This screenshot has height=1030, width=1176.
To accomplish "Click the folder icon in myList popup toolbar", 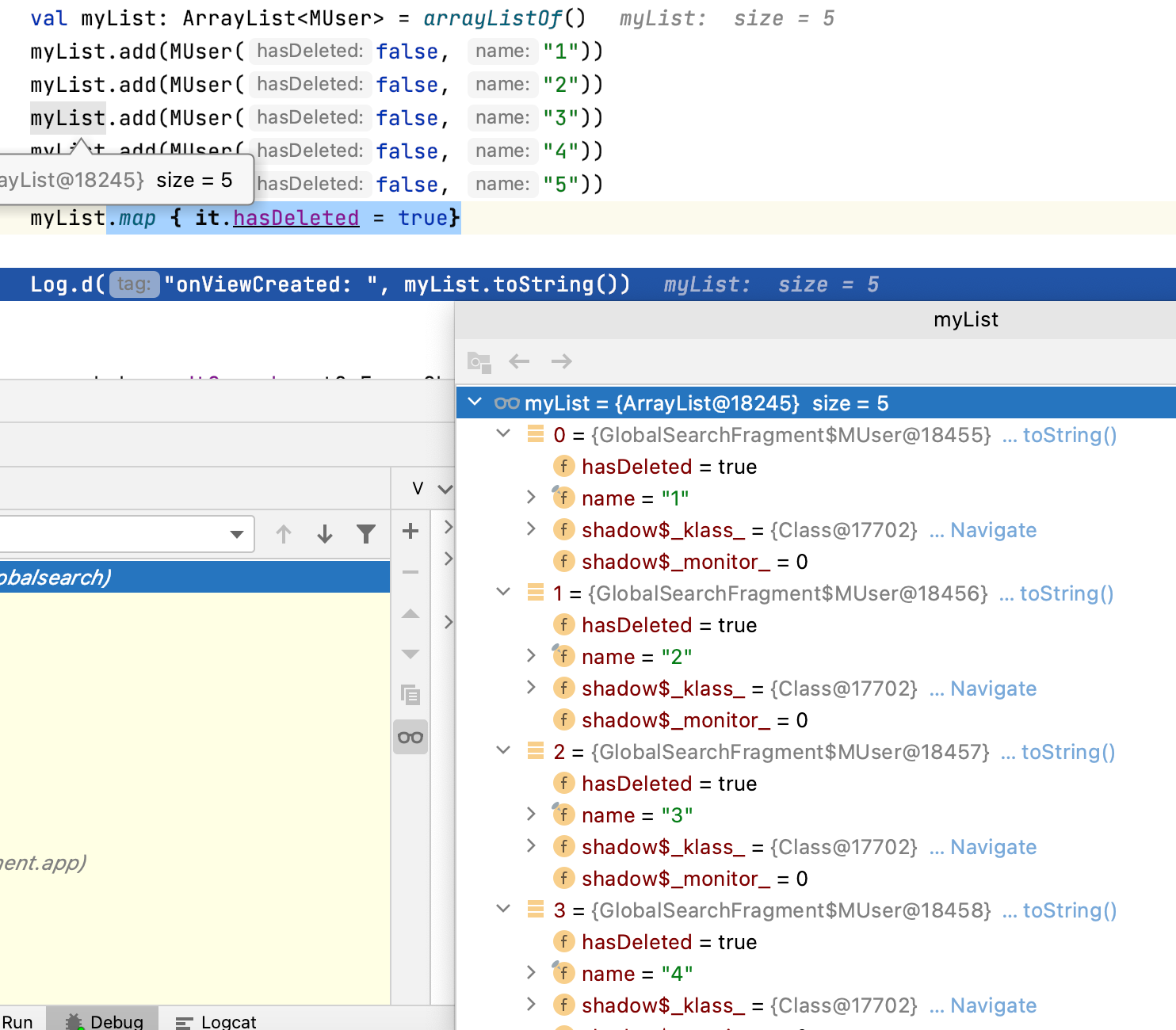I will [479, 362].
